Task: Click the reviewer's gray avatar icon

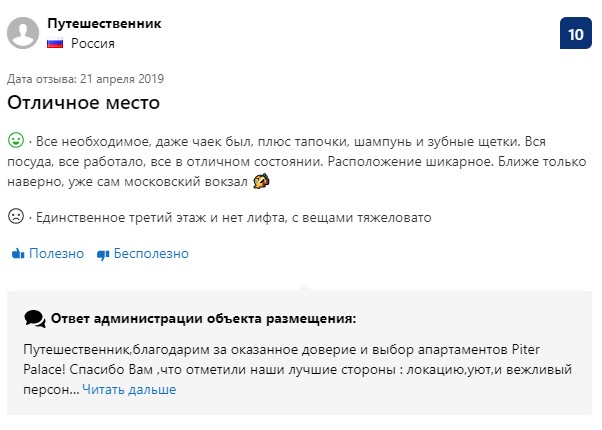Action: (23, 33)
